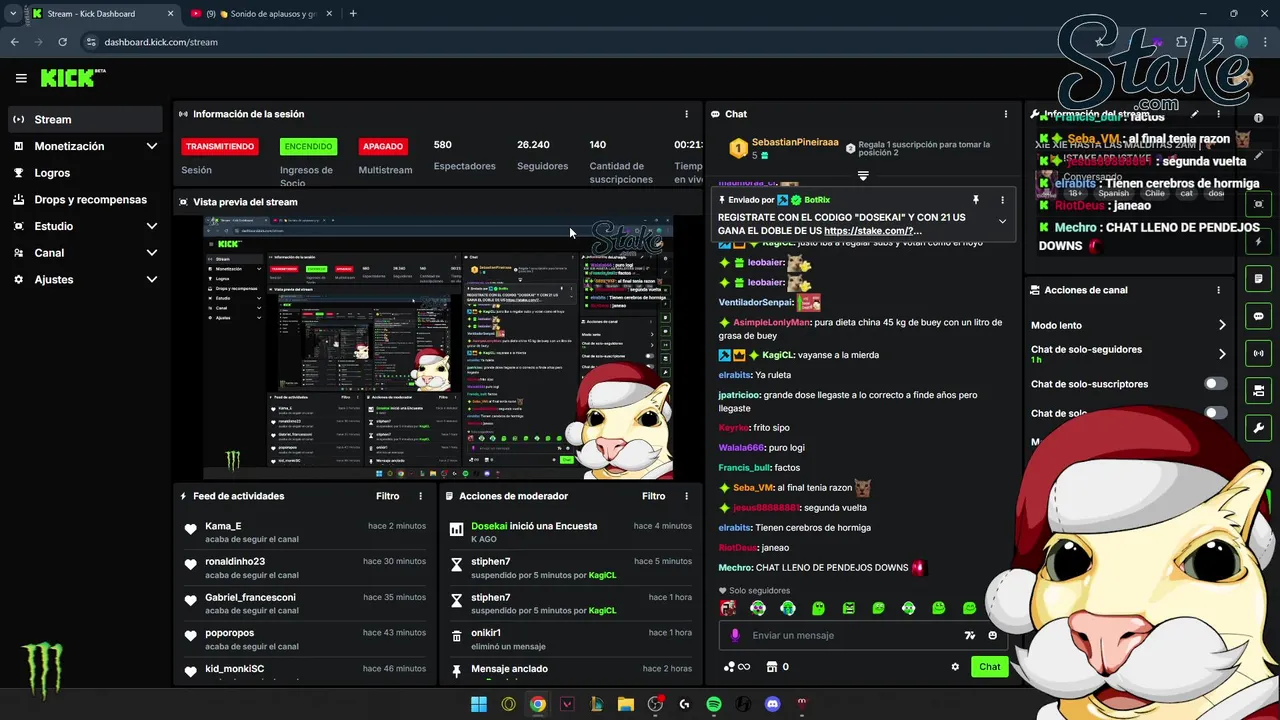This screenshot has width=1280, height=720.
Task: Click Dosekai inició una Encuesta entry
Action: tap(570, 532)
